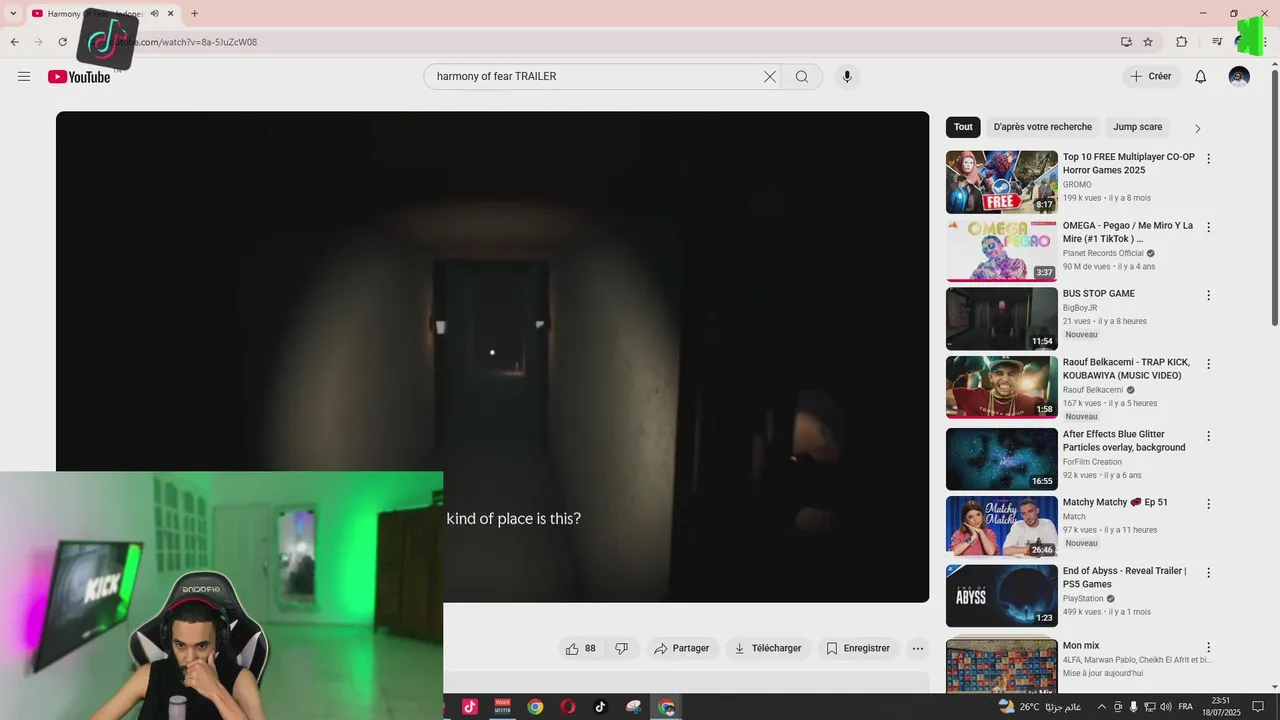Clear the search box with X
Image resolution: width=1280 pixels, height=720 pixels.
[770, 77]
